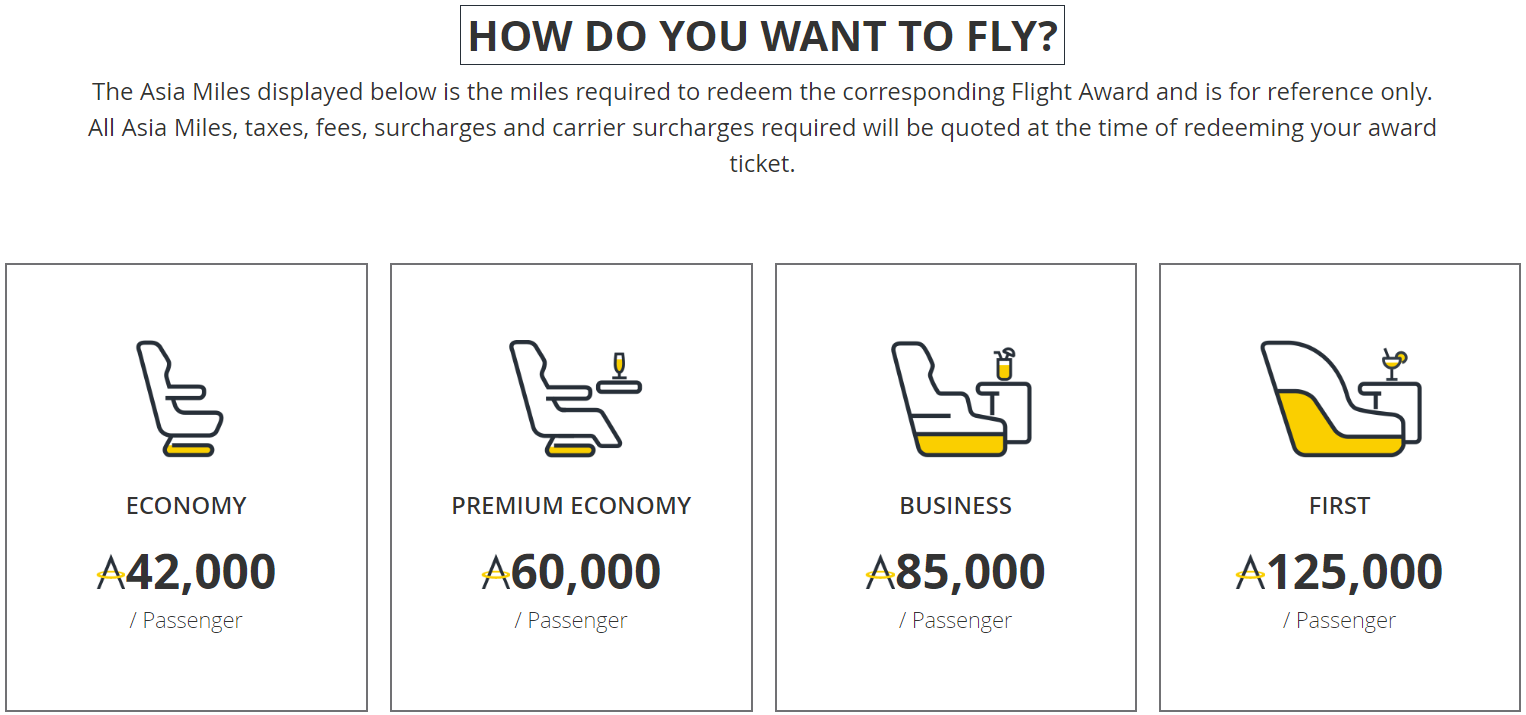1526x715 pixels.
Task: Select the 125,000 miles amount
Action: [1355, 573]
